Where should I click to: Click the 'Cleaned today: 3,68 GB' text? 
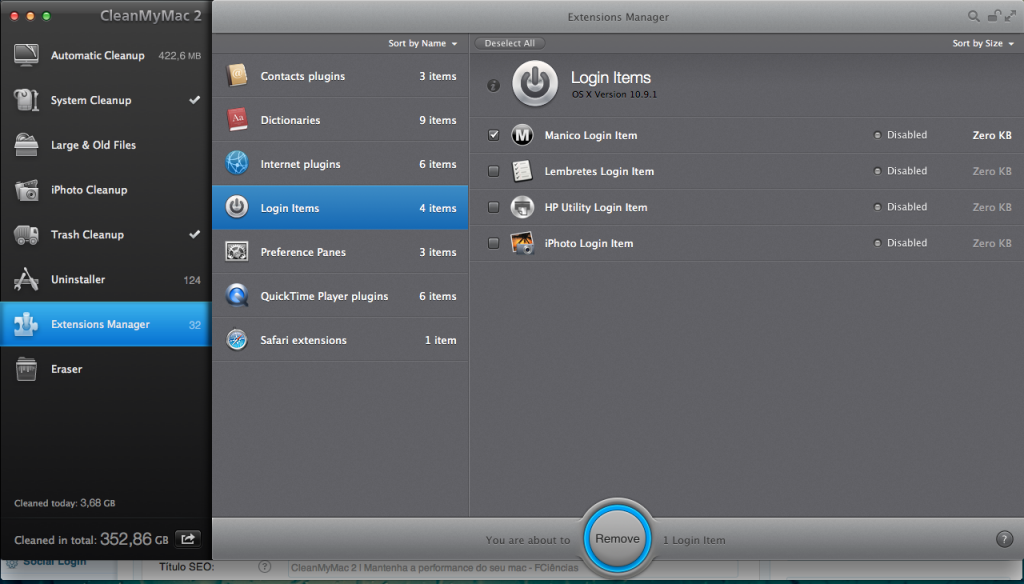(65, 503)
